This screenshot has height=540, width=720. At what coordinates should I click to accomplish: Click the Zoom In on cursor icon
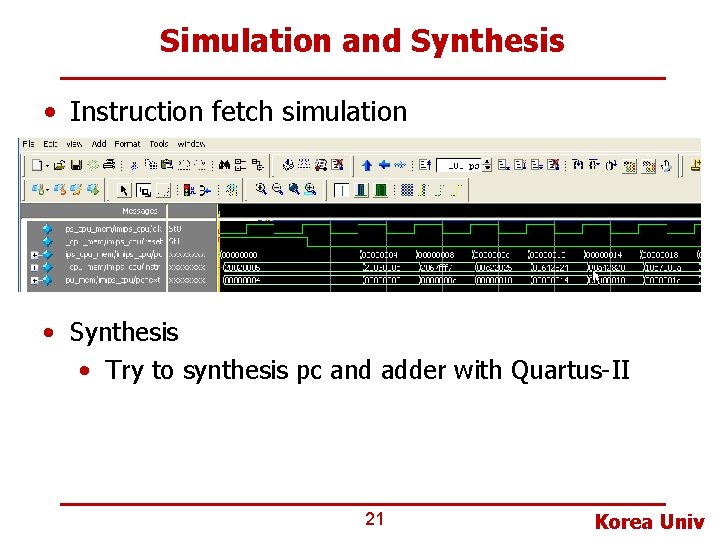pos(311,189)
